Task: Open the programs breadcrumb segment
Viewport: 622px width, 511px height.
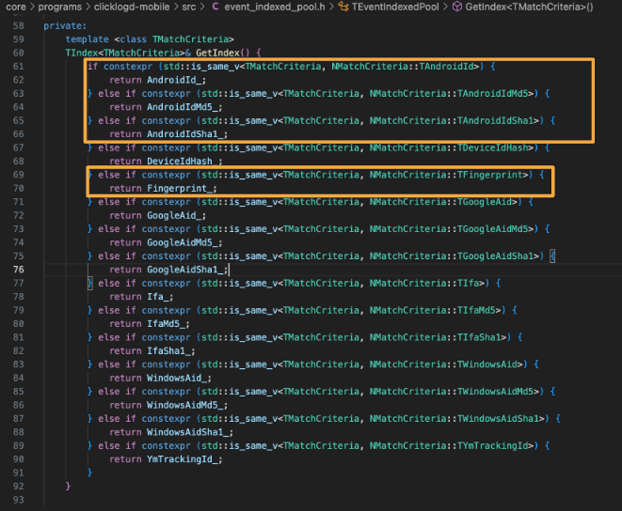Action: [60, 7]
